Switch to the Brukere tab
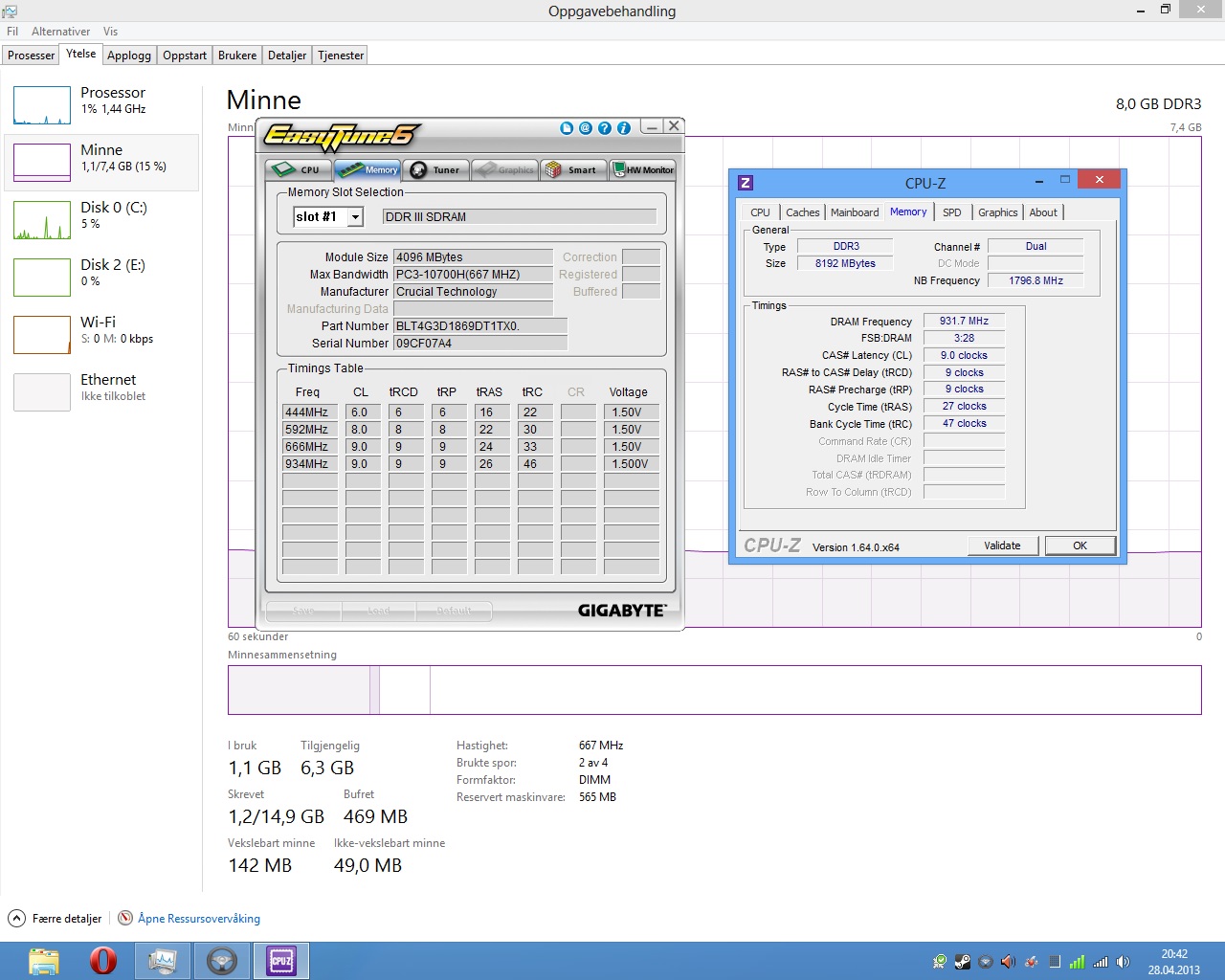The height and width of the screenshot is (980, 1225). (x=237, y=56)
